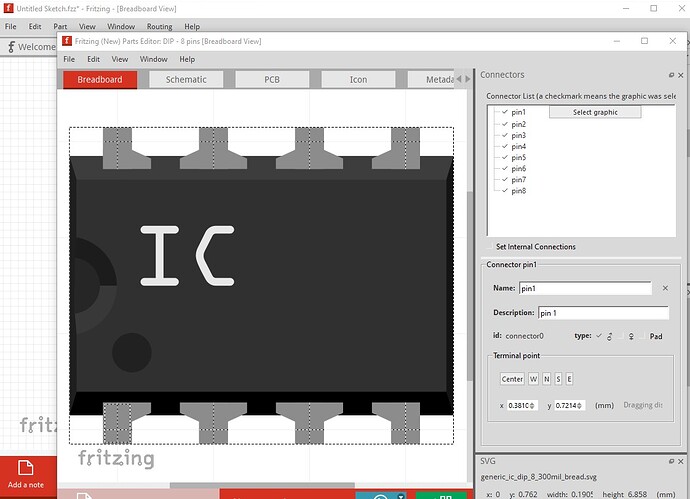Image resolution: width=690 pixels, height=499 pixels.
Task: Open the Window menu in Parts Editor
Action: pyautogui.click(x=154, y=59)
